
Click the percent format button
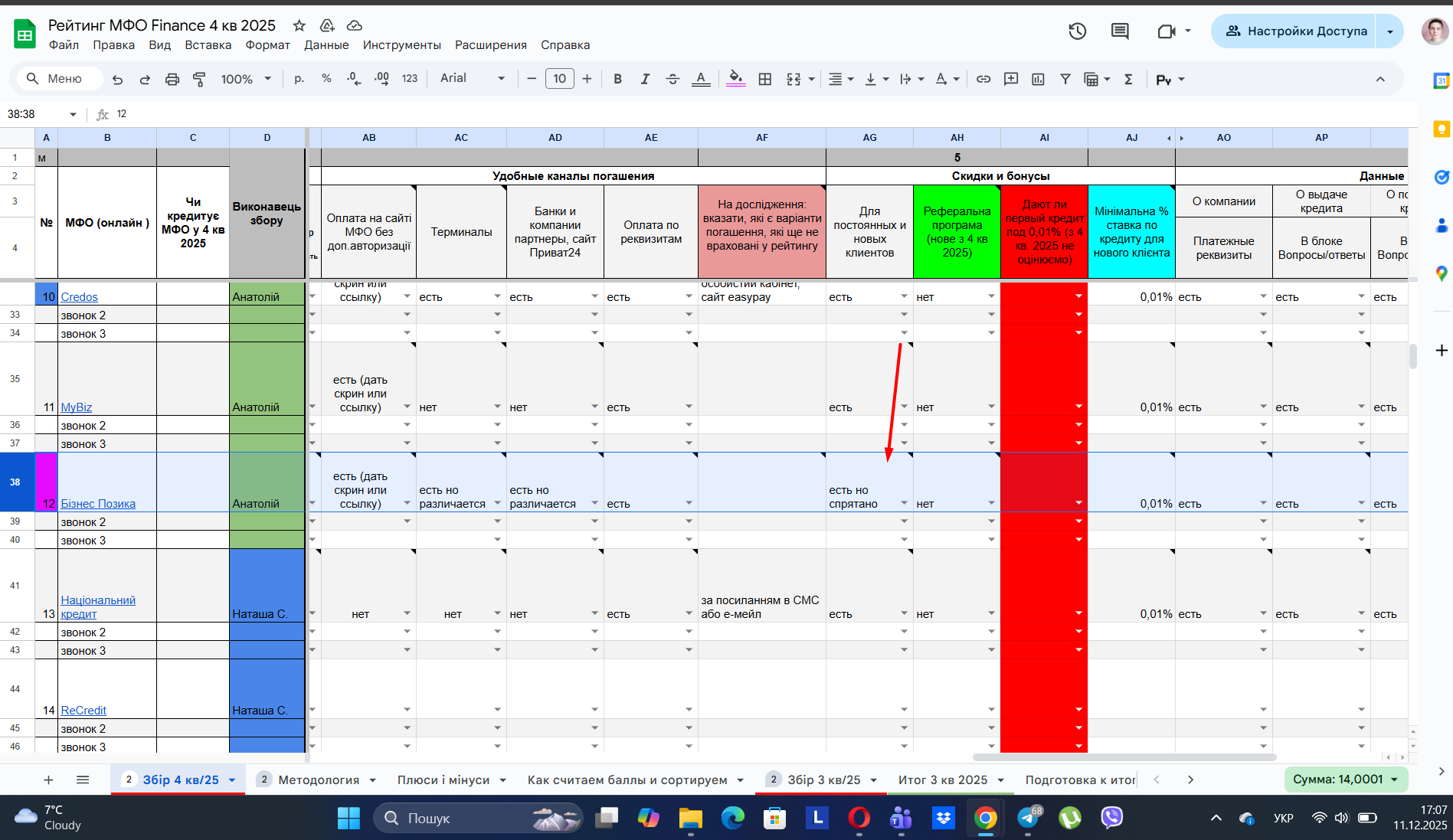pyautogui.click(x=326, y=79)
